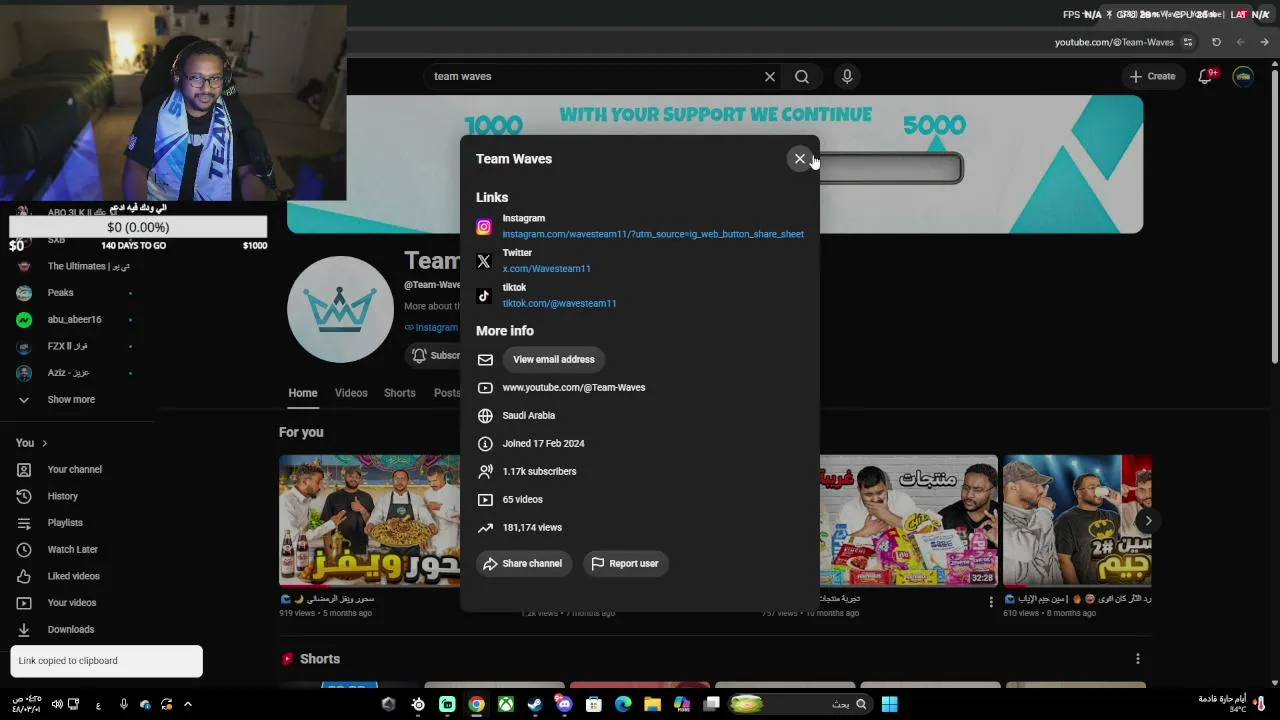Open the instagram.com/wavesteam11 link
The height and width of the screenshot is (720, 1280).
653,234
